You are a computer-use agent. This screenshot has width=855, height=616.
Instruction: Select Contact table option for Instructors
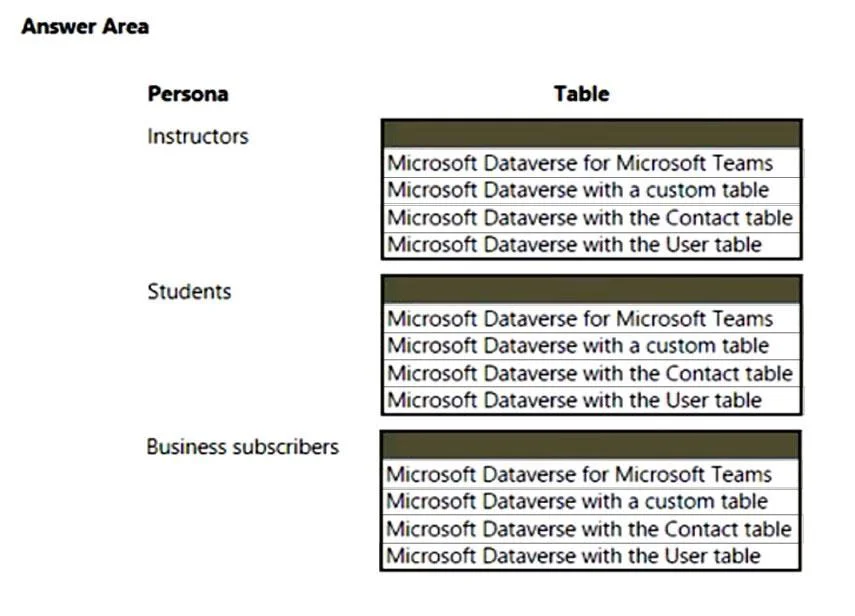[592, 218]
